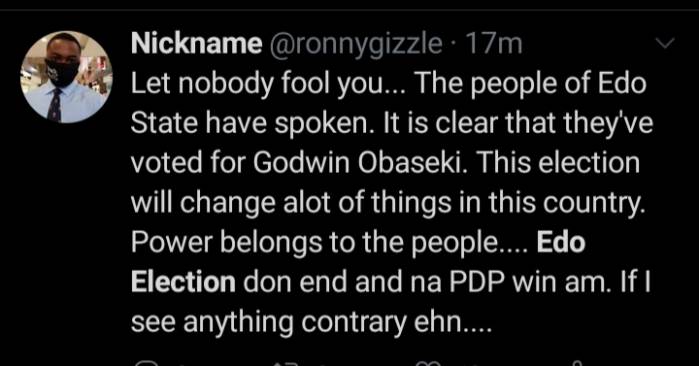Open the bold Edo trending term

point(561,242)
